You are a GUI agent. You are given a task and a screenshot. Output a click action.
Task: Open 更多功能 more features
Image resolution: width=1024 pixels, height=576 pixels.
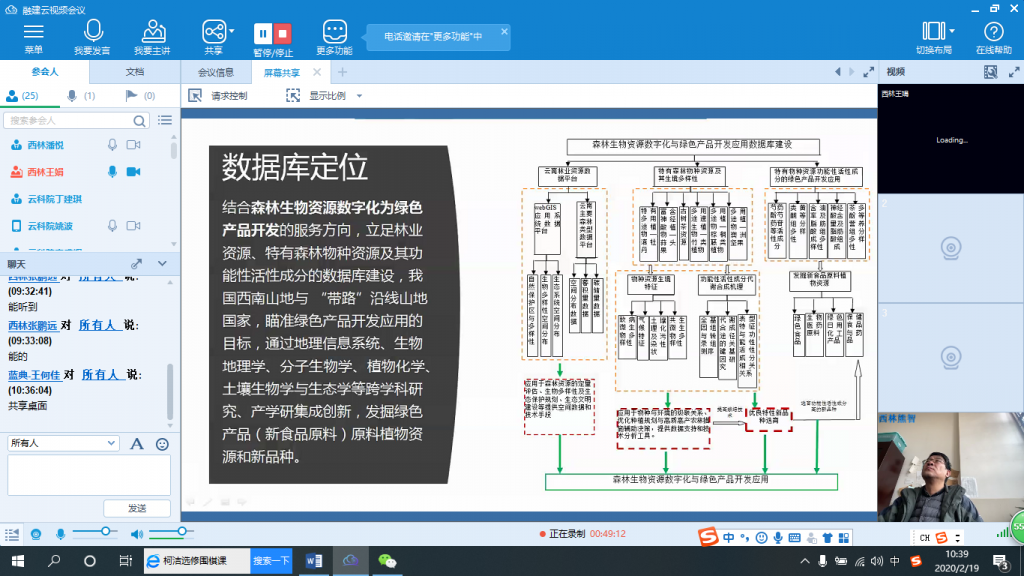(x=334, y=31)
